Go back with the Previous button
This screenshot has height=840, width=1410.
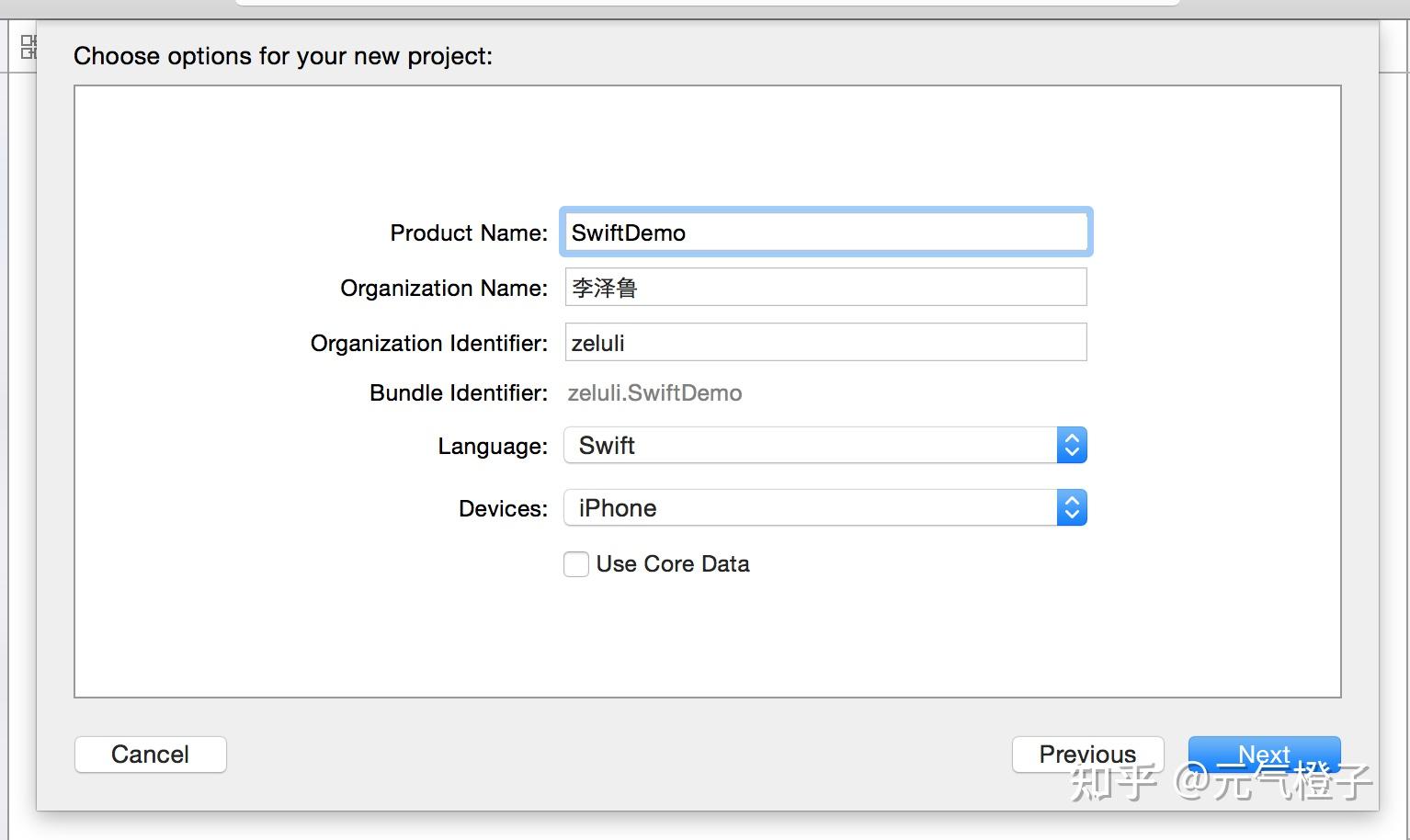pyautogui.click(x=1087, y=755)
